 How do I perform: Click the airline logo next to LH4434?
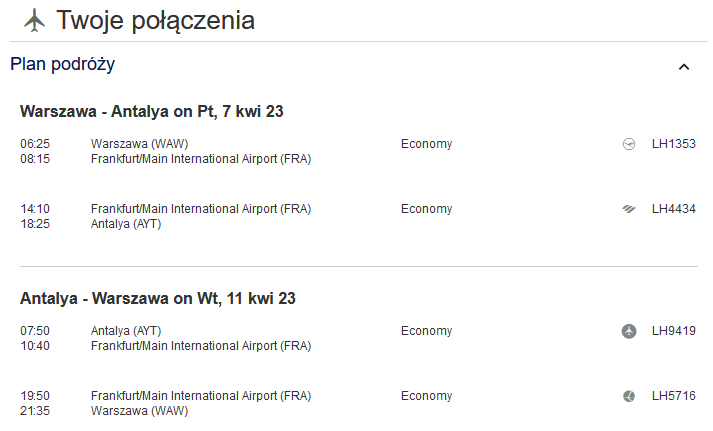pyautogui.click(x=629, y=209)
